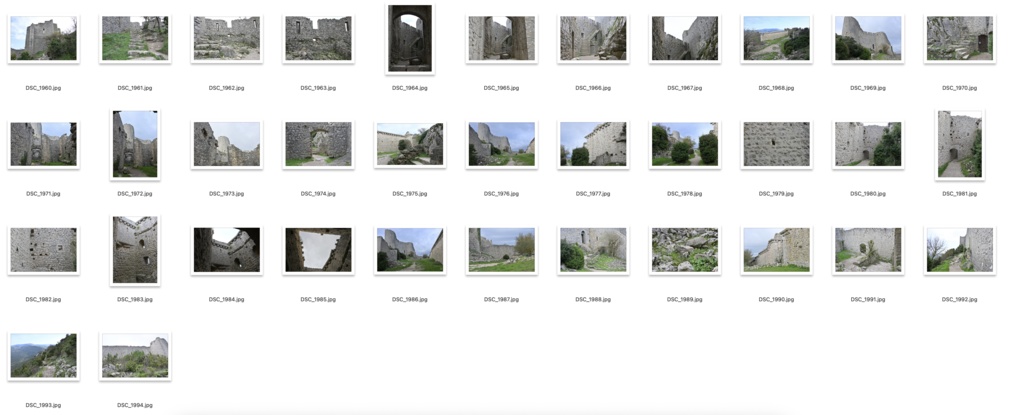The height and width of the screenshot is (415, 1024).
Task: Select the DSC_1960.jpg thumbnail
Action: click(43, 39)
